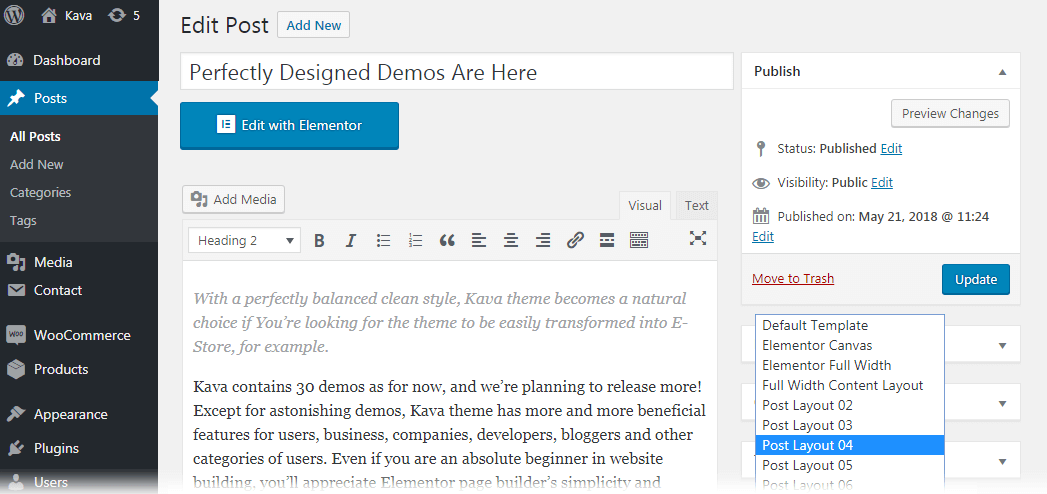This screenshot has width=1047, height=494.
Task: Apply blockquote formatting
Action: point(447,240)
